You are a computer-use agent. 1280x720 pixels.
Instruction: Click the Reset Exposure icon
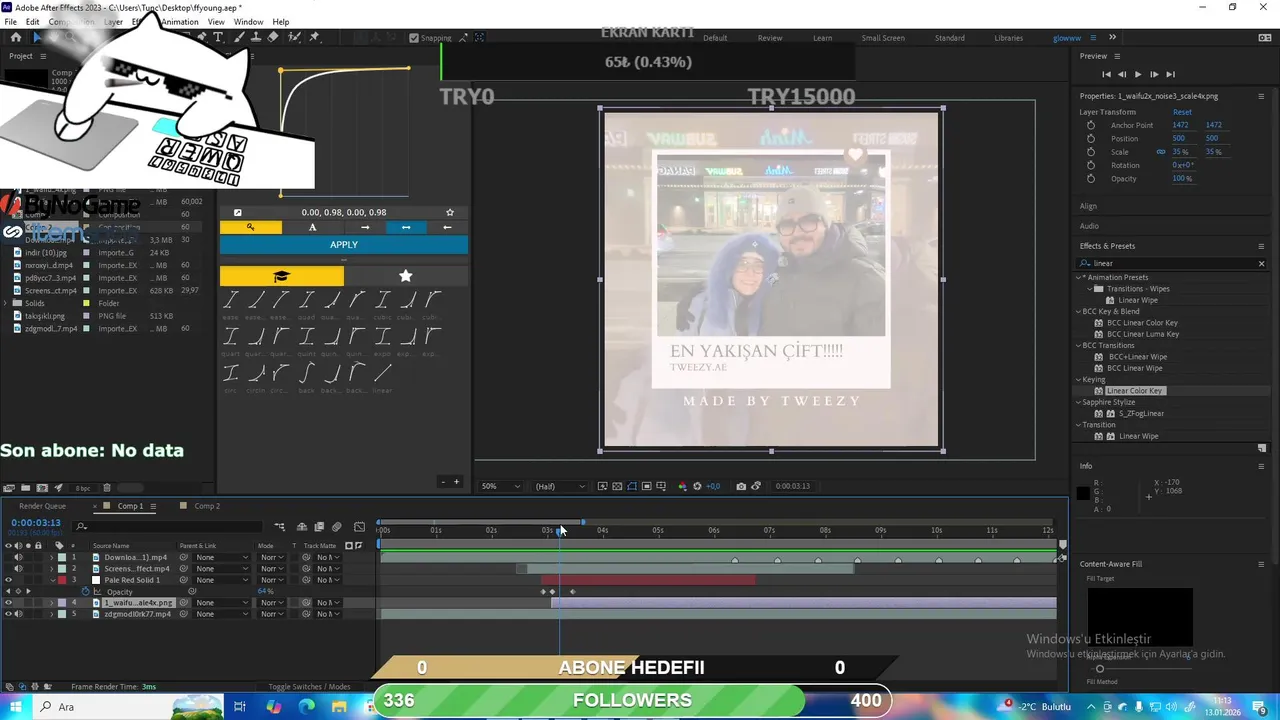697,486
